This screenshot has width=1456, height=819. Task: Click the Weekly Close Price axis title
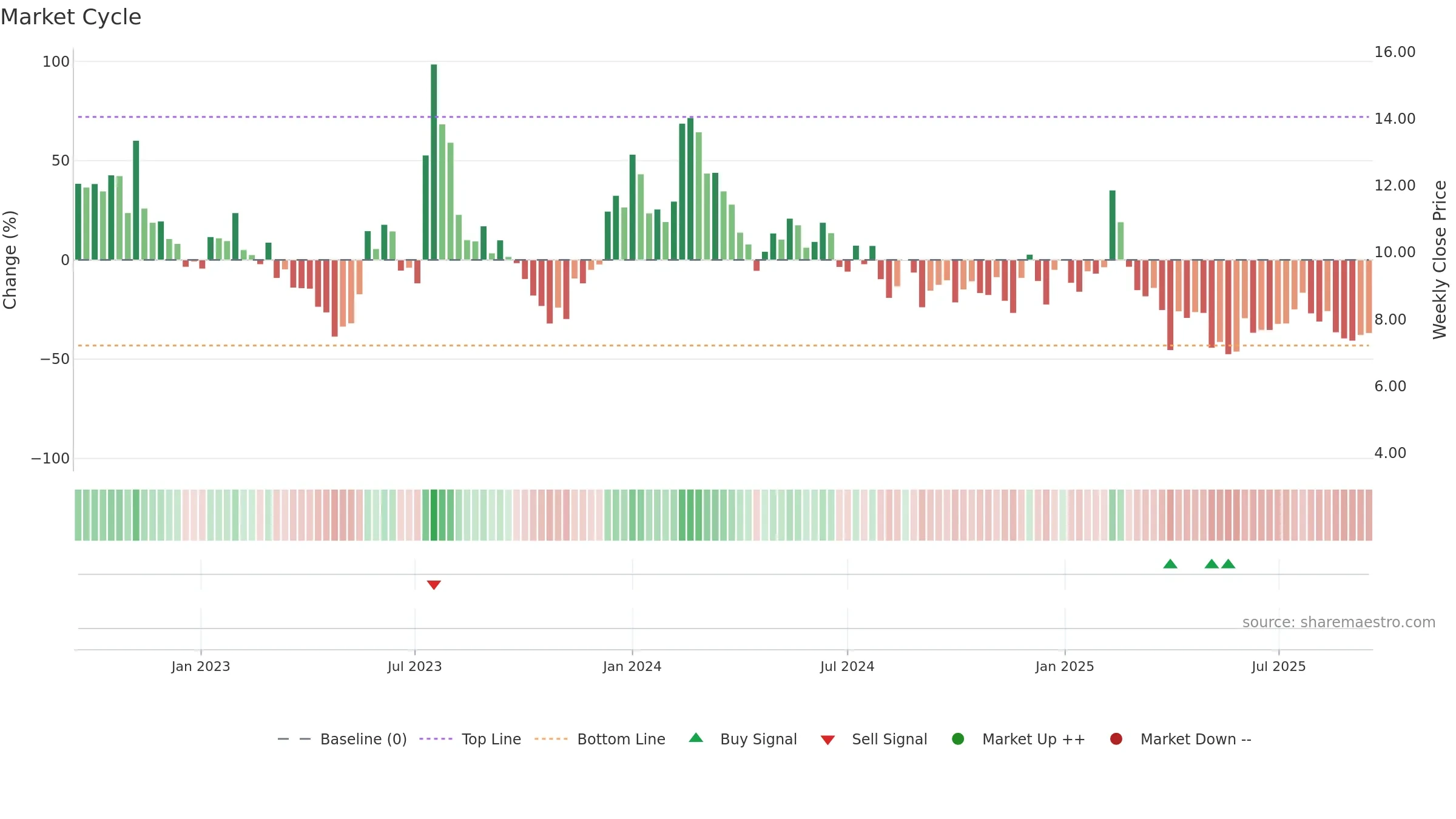(x=1440, y=260)
